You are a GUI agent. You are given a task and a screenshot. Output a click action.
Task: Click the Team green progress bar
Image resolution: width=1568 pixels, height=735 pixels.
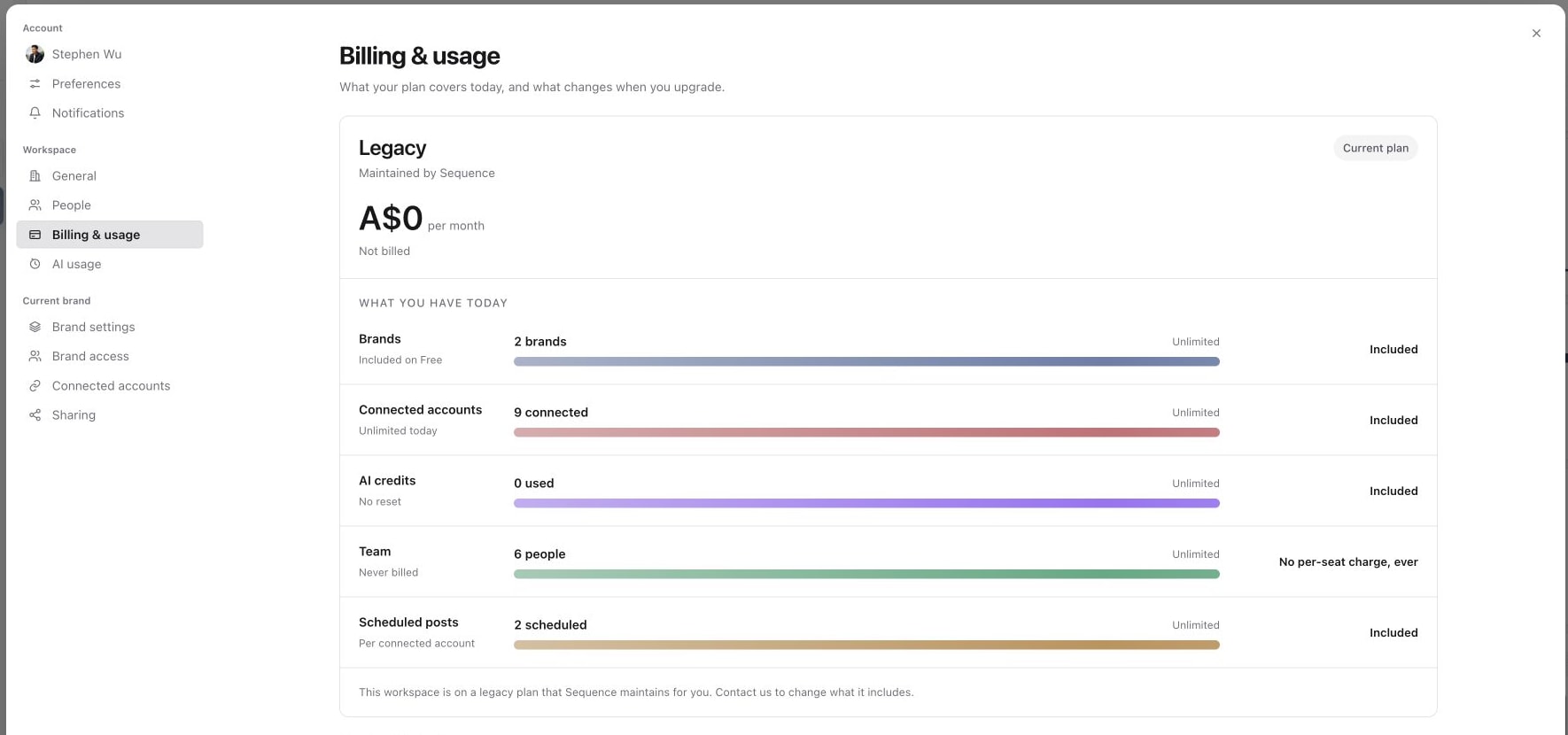pos(866,574)
